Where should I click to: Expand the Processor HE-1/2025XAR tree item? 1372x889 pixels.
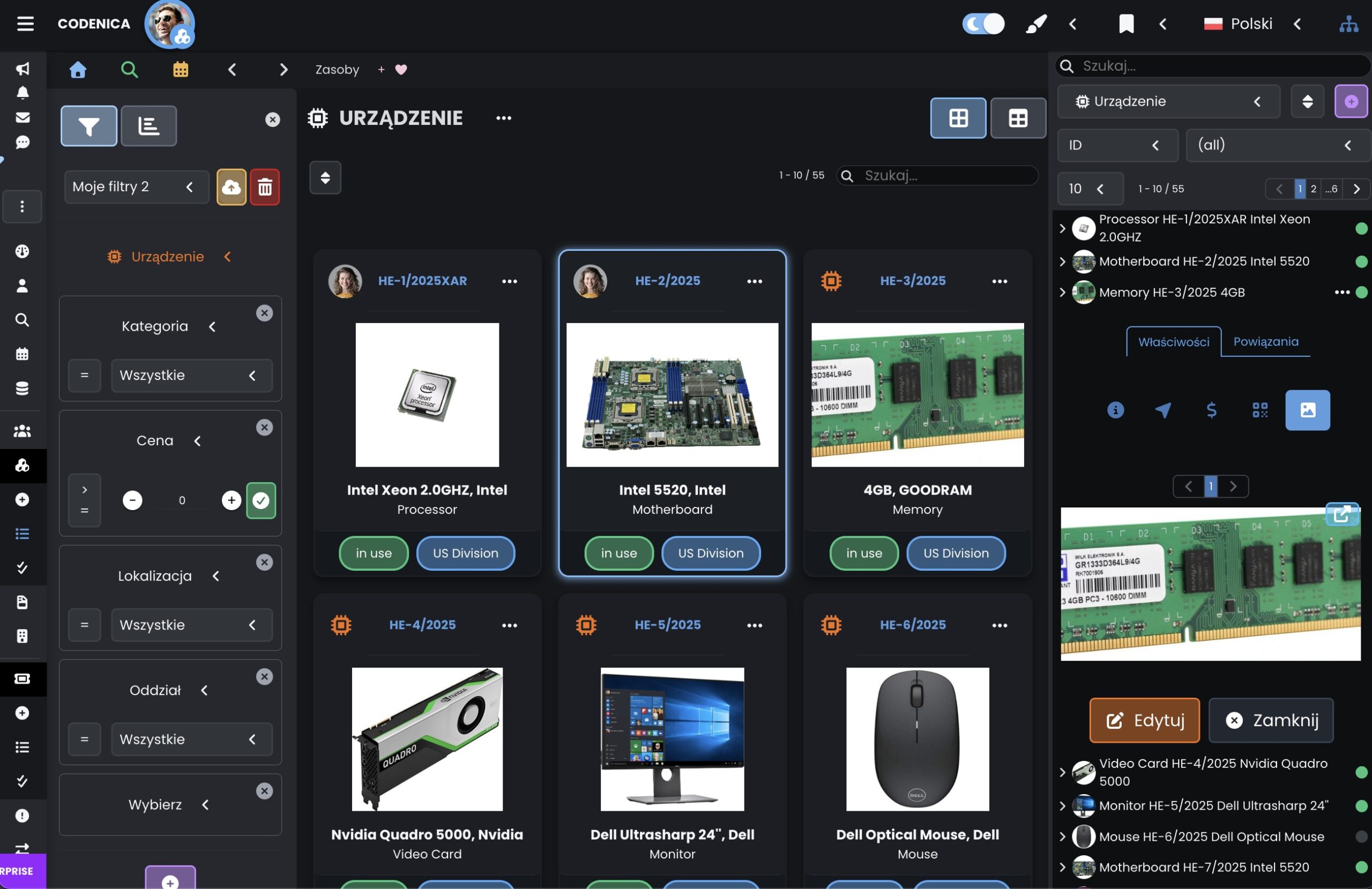(x=1062, y=228)
